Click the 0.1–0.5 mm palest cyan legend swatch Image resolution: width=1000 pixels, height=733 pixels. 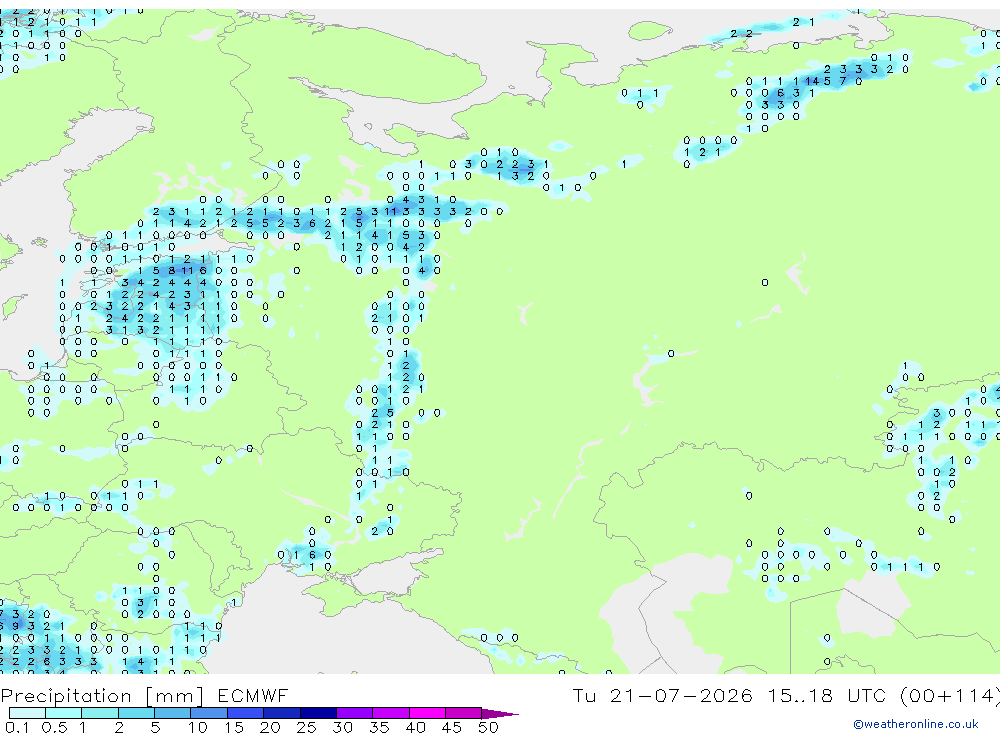click(x=27, y=713)
